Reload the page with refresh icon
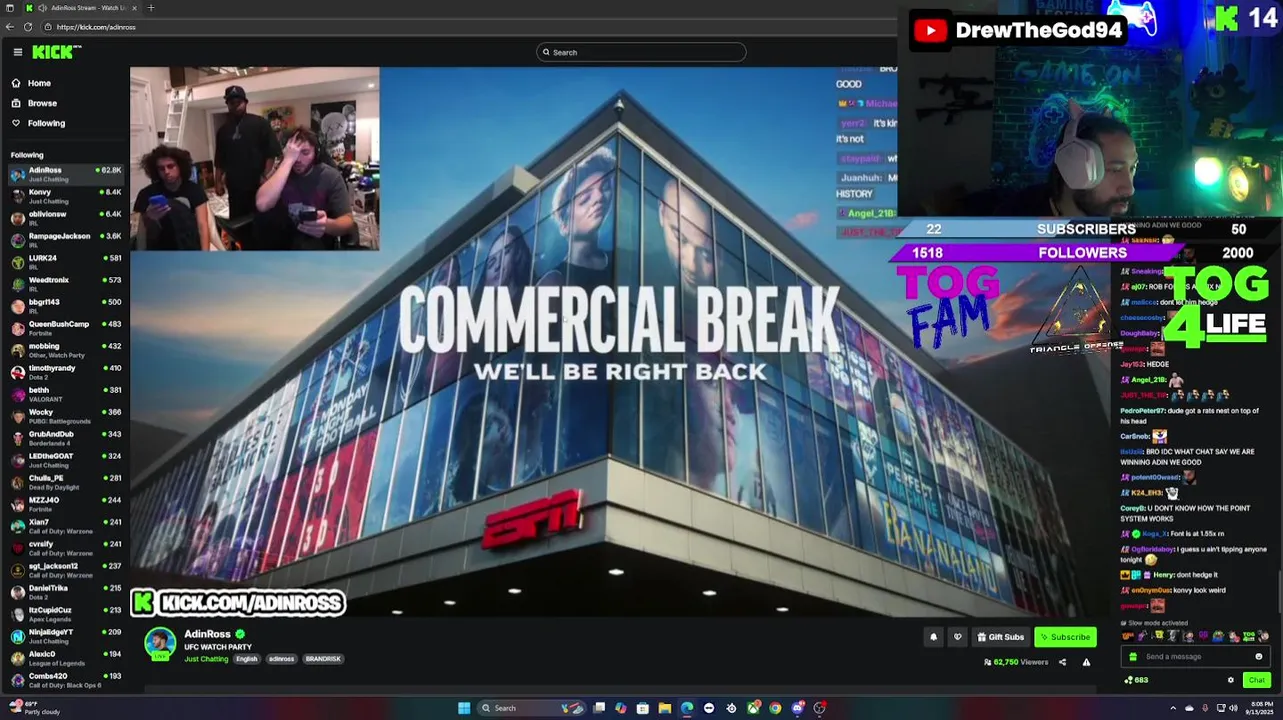1283x720 pixels. click(28, 27)
